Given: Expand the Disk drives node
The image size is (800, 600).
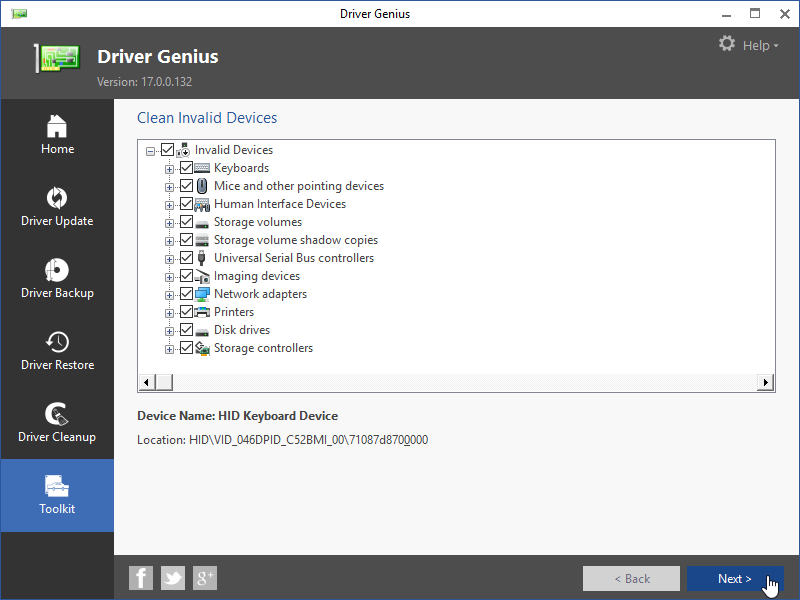Looking at the screenshot, I should tap(169, 331).
